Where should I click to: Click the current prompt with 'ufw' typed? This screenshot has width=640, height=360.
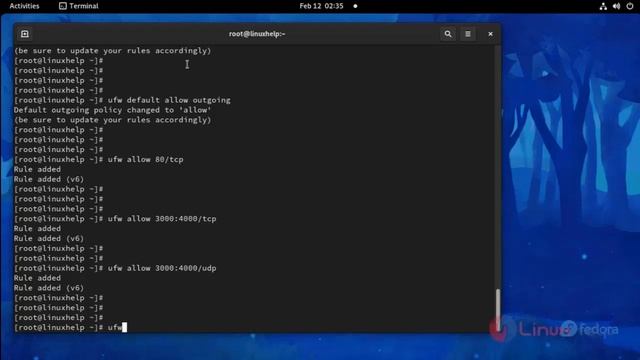pos(71,327)
